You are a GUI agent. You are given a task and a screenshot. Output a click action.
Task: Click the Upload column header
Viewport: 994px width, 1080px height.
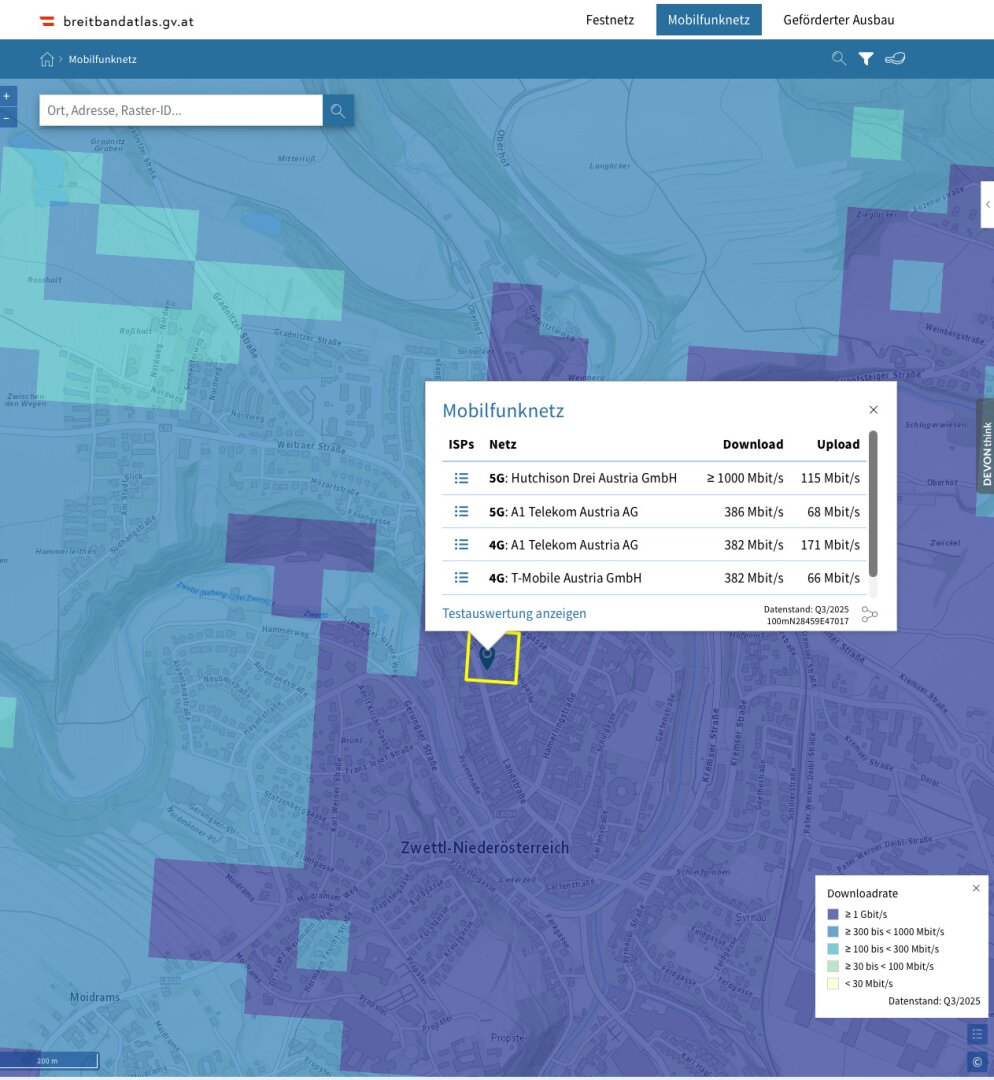pyautogui.click(x=838, y=444)
